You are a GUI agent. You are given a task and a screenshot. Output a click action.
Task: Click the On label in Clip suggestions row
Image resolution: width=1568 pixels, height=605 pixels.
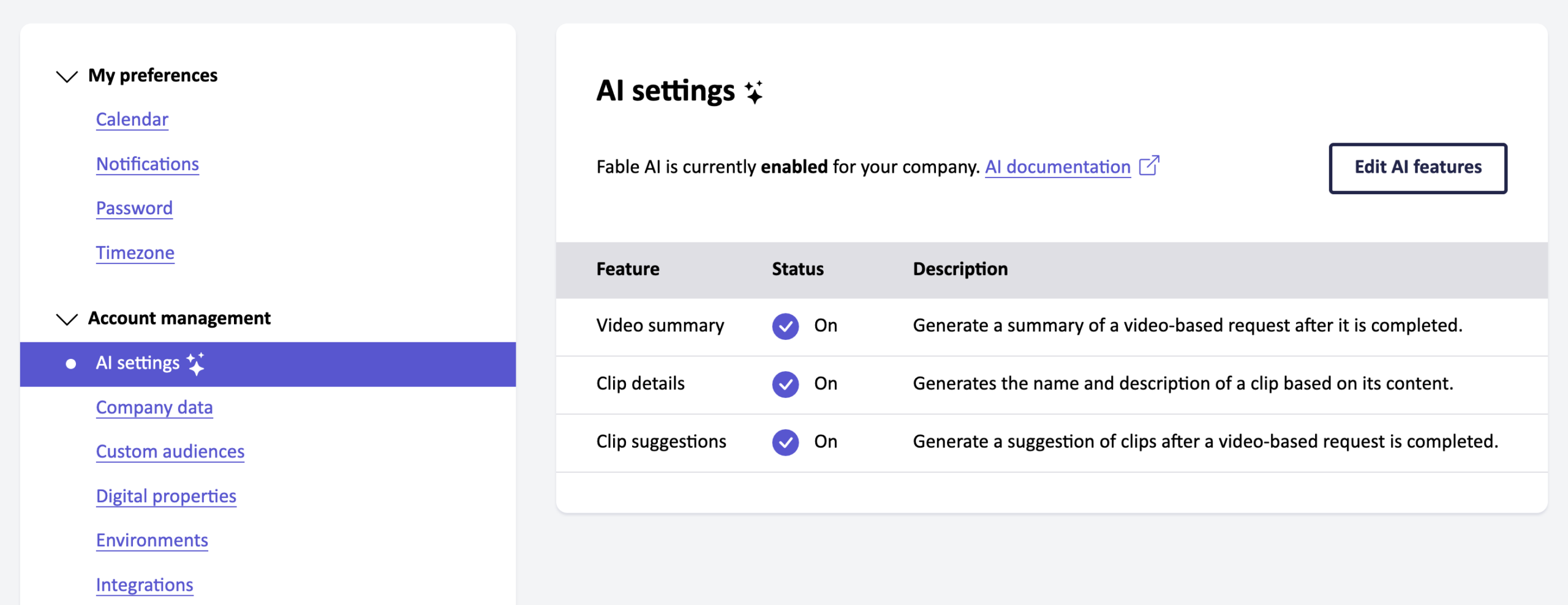point(826,442)
